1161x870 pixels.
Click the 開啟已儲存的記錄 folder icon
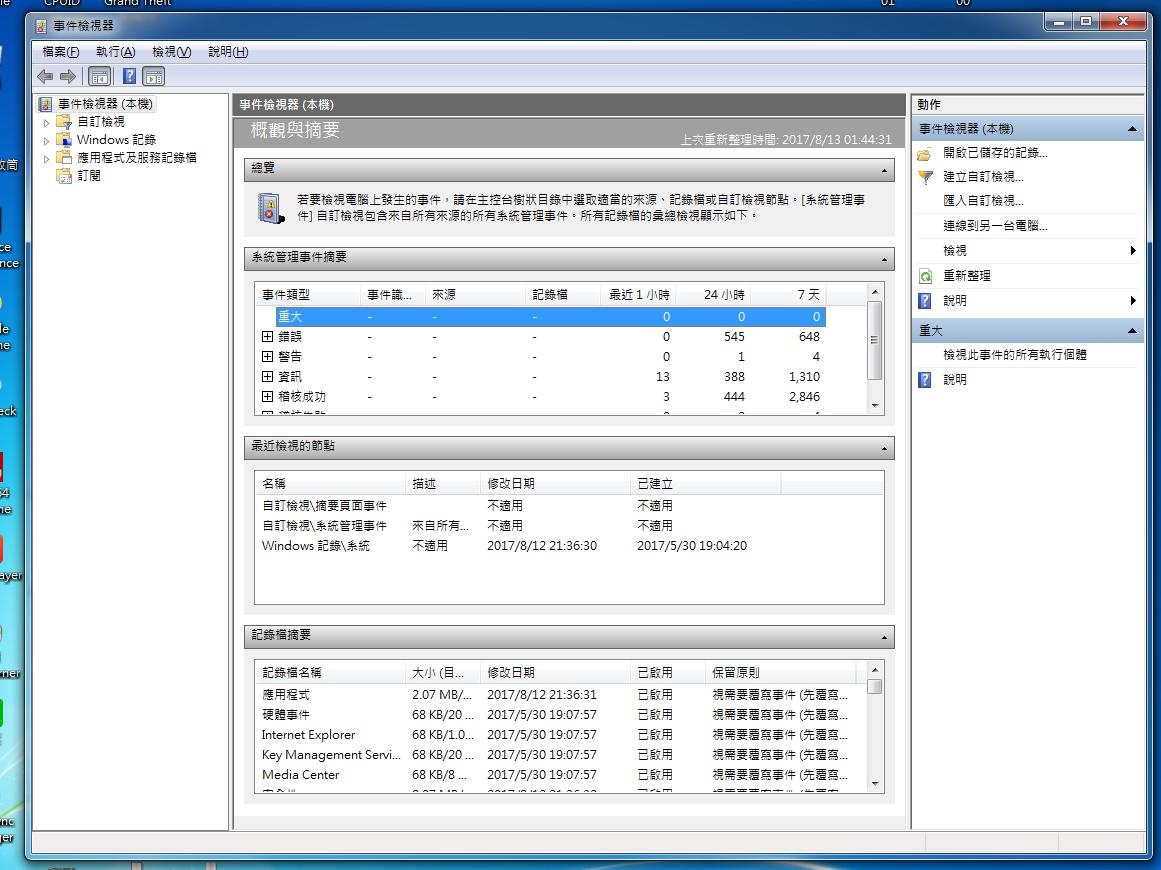[925, 153]
